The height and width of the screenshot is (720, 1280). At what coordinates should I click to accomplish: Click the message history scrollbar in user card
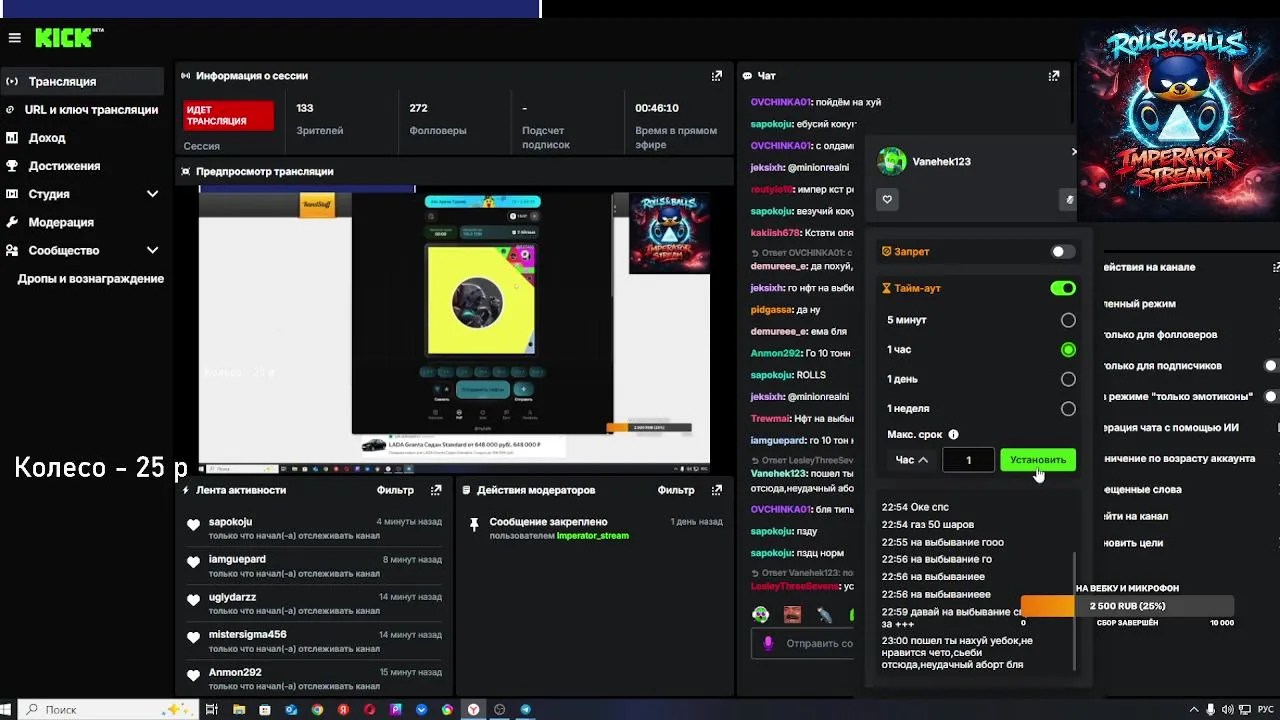[x=1074, y=610]
